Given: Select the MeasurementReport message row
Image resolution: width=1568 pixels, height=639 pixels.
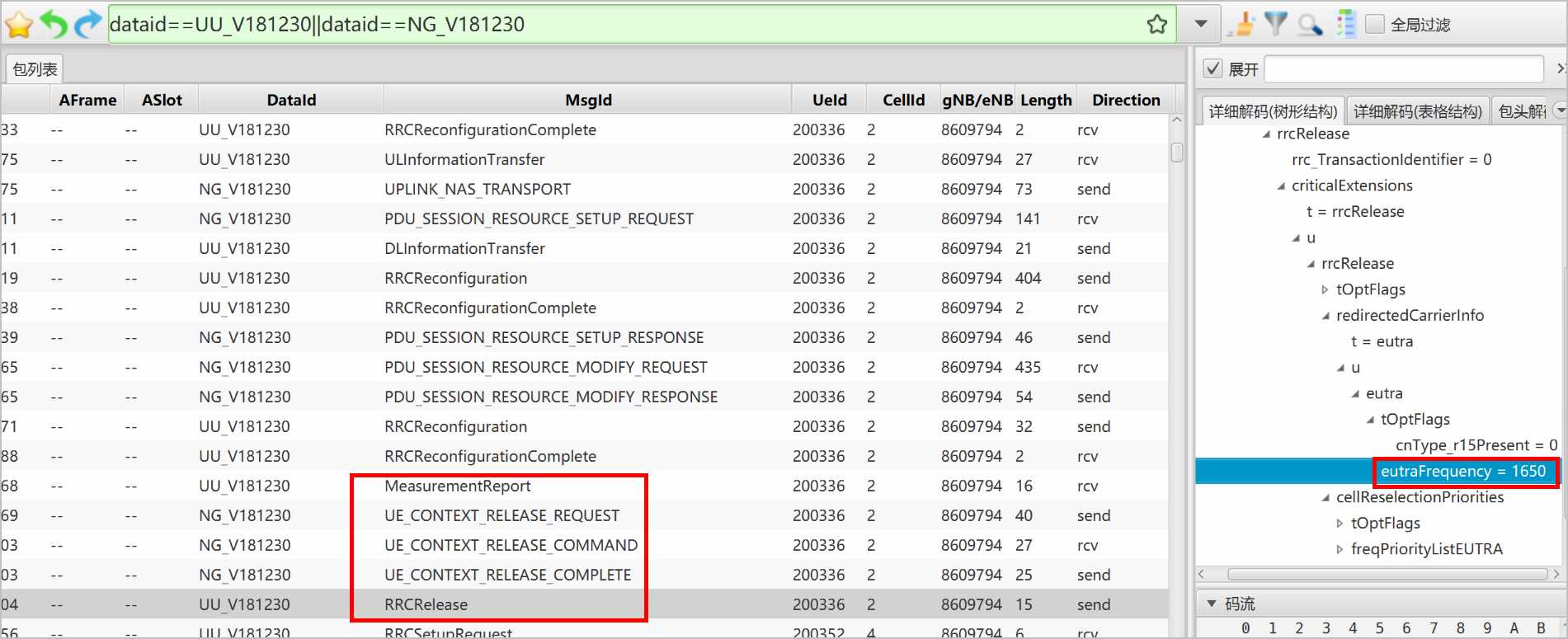Looking at the screenshot, I should 458,486.
